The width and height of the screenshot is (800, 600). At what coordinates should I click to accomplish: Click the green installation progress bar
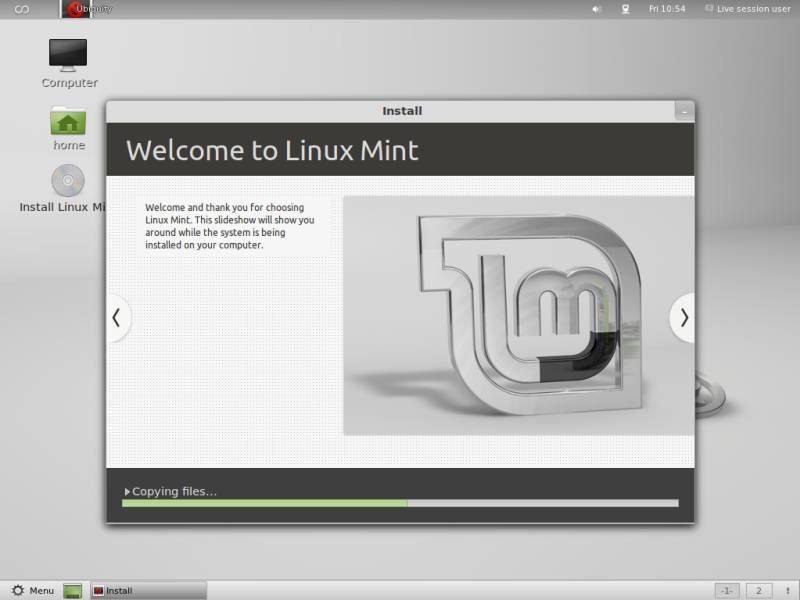coord(400,504)
